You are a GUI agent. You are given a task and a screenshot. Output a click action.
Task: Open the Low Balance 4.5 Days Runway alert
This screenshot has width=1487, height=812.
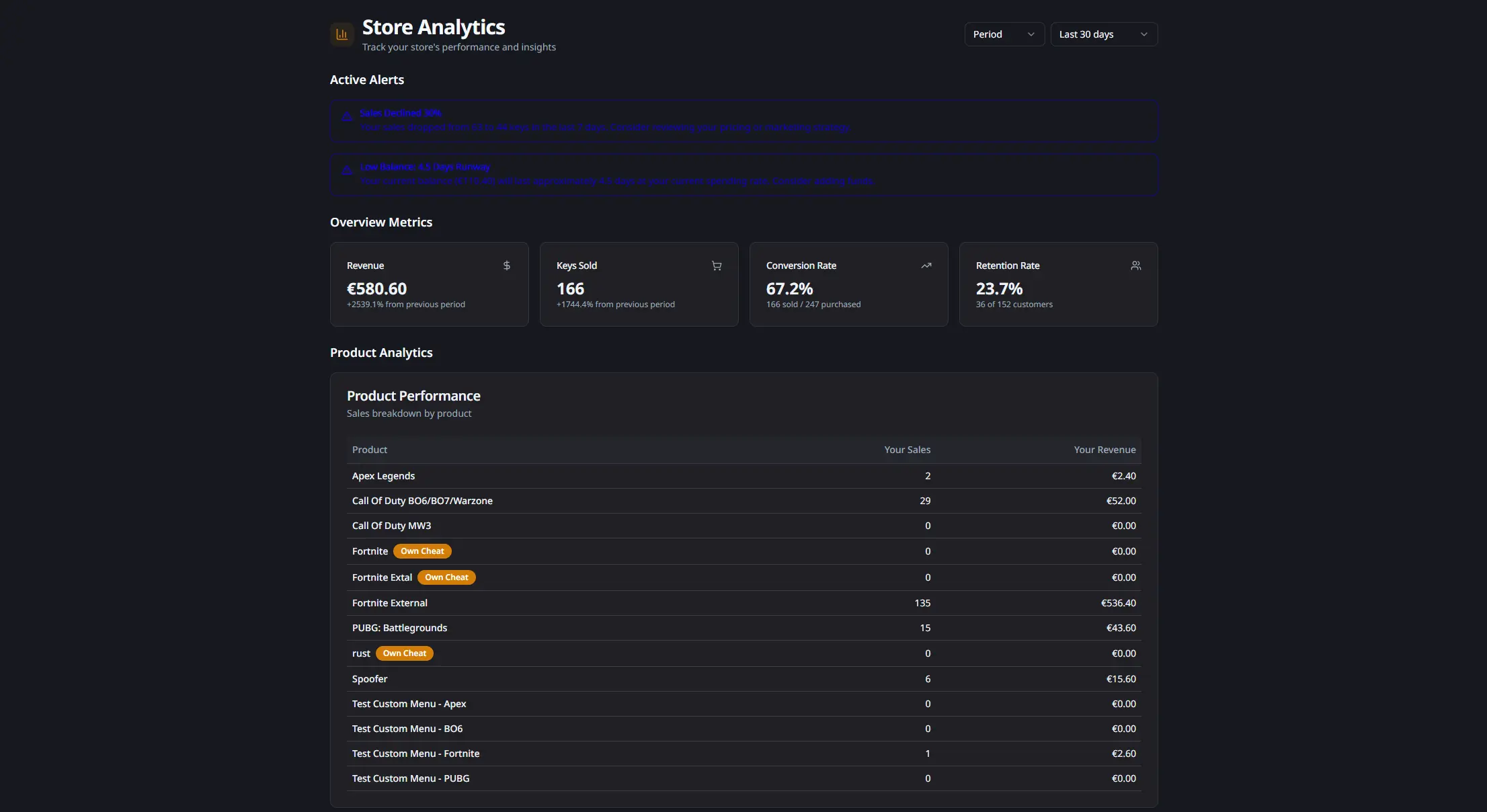[743, 175]
